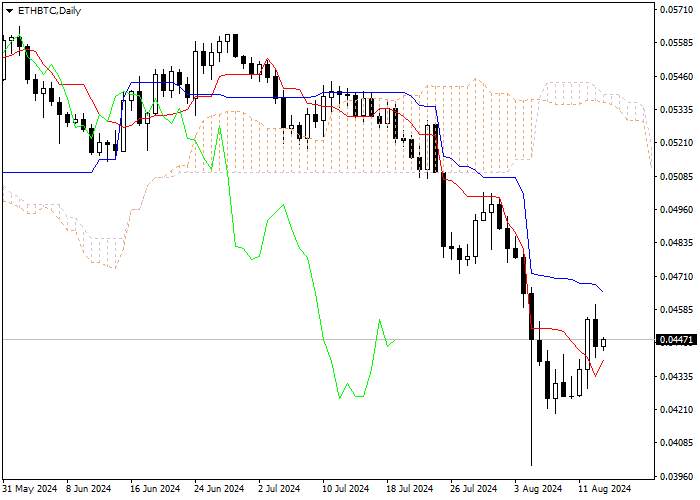Viewport: 700px width, 500px height.
Task: Click the 31 May 2024 date label
Action: pos(30,489)
